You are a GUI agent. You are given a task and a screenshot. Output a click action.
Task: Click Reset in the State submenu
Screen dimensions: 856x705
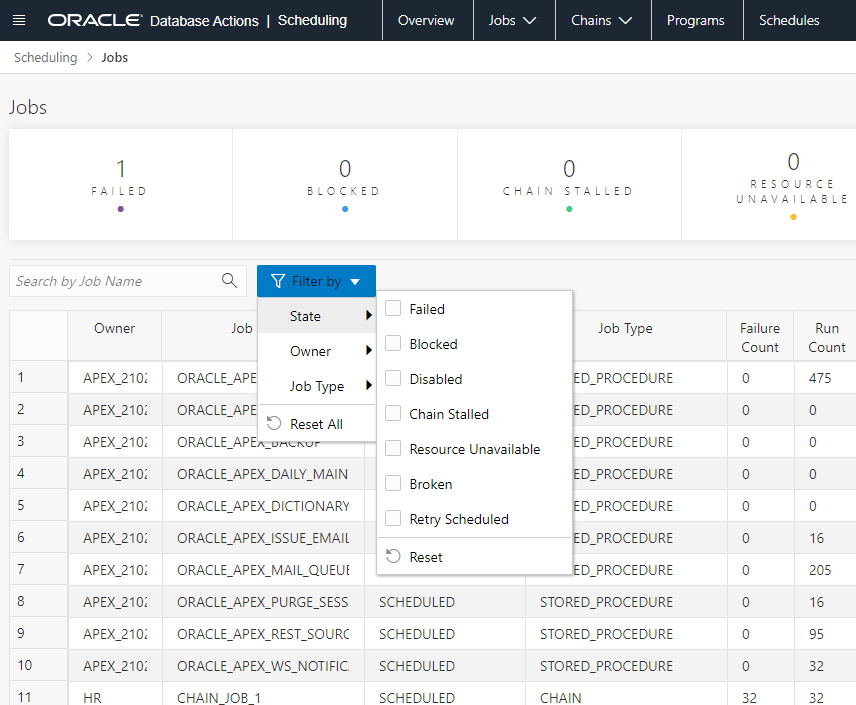474,556
